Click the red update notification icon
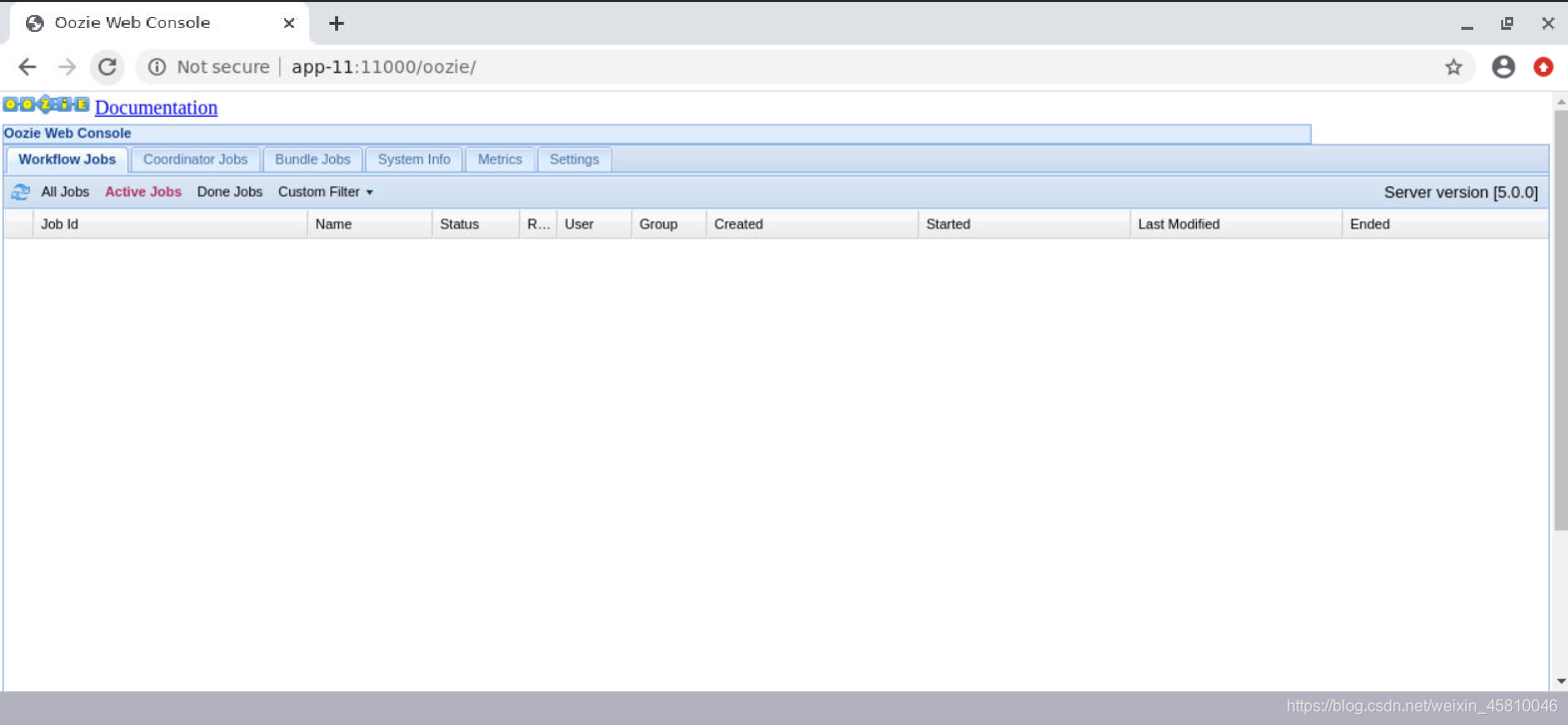This screenshot has height=725, width=1568. tap(1543, 67)
